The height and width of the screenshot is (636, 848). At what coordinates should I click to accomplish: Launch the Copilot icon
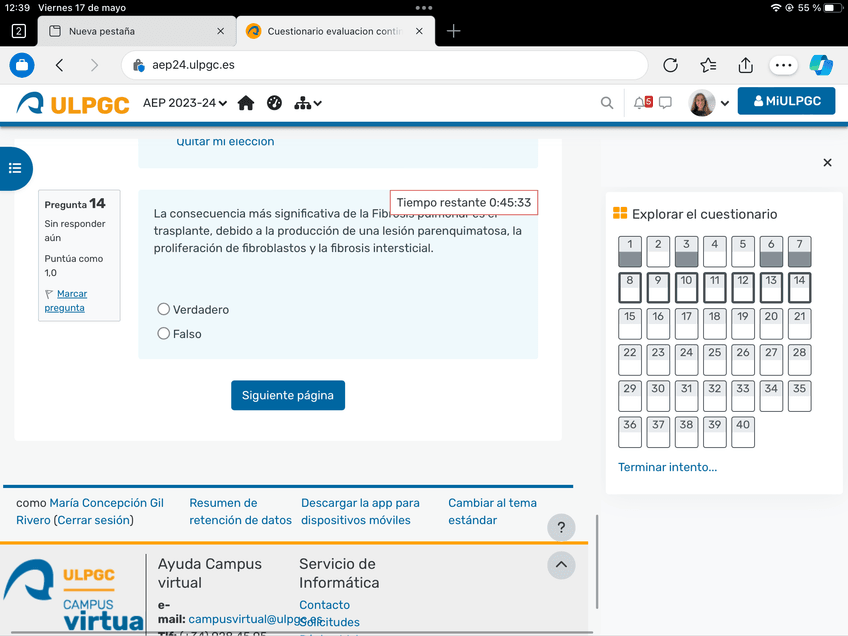821,65
